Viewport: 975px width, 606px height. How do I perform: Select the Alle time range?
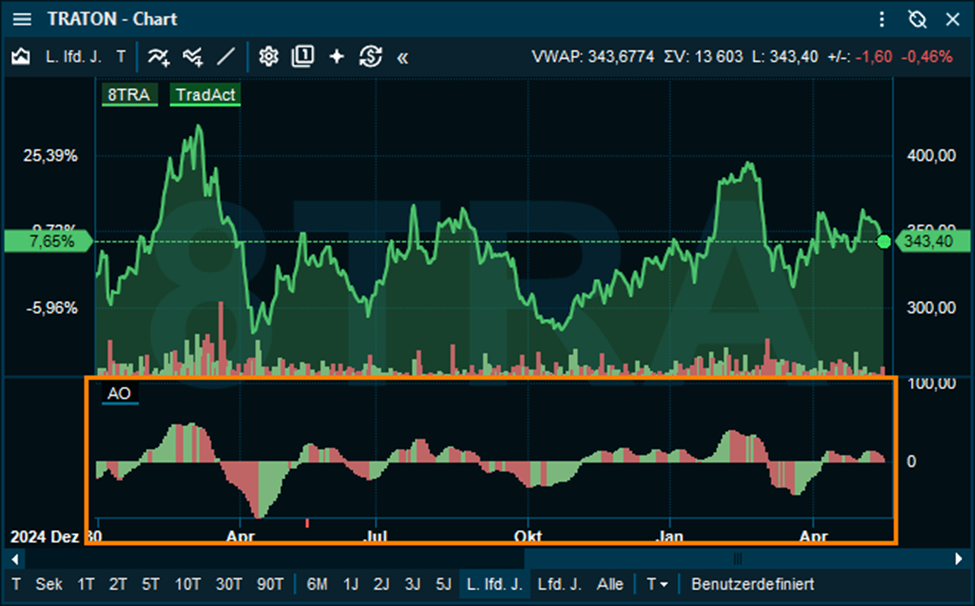pos(610,584)
